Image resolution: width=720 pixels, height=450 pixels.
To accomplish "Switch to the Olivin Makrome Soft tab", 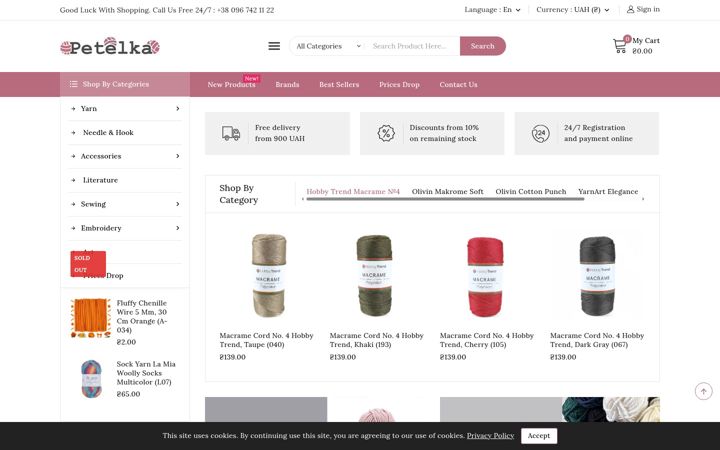I will point(448,191).
